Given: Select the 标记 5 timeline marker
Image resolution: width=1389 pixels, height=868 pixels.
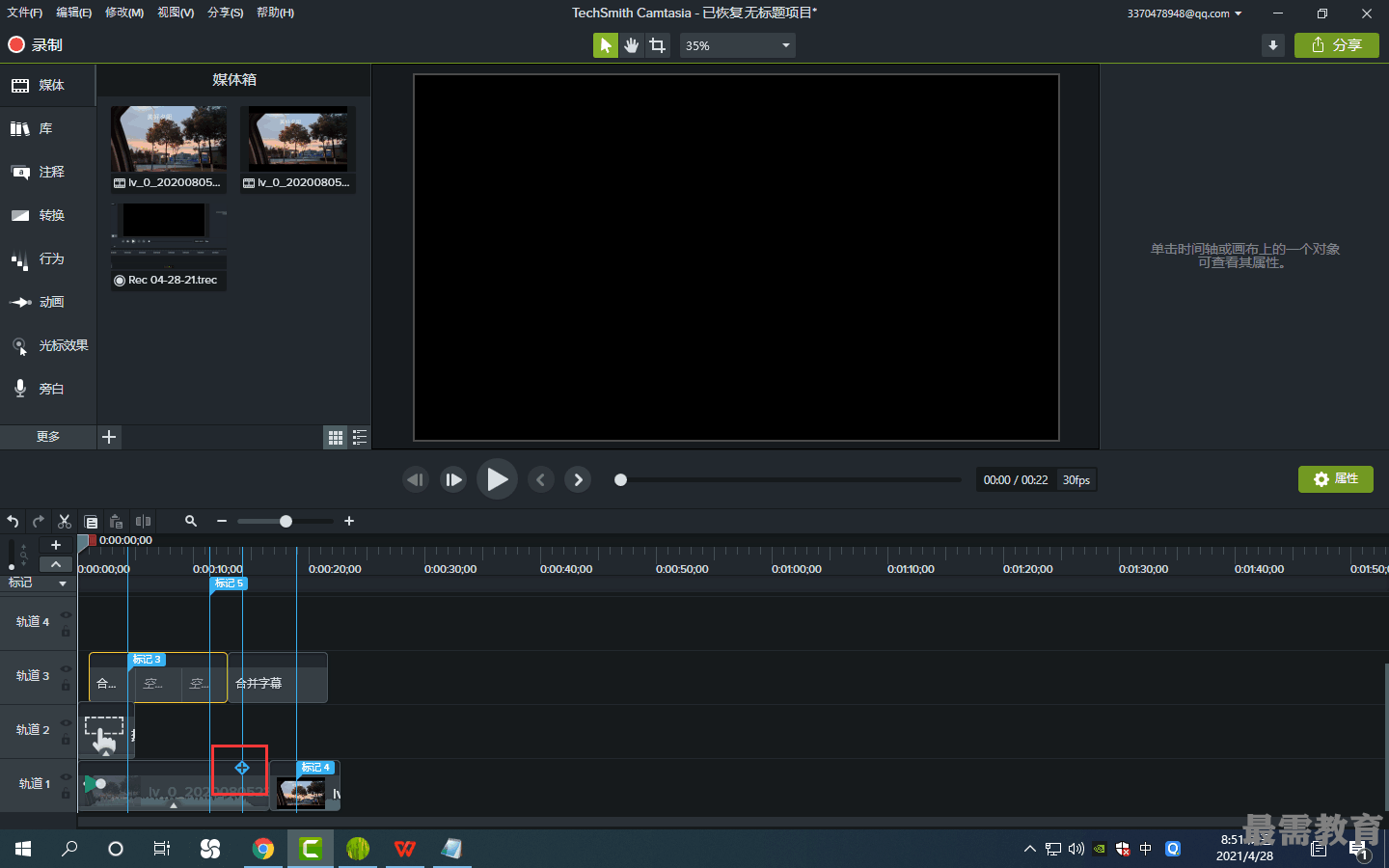Looking at the screenshot, I should point(229,583).
